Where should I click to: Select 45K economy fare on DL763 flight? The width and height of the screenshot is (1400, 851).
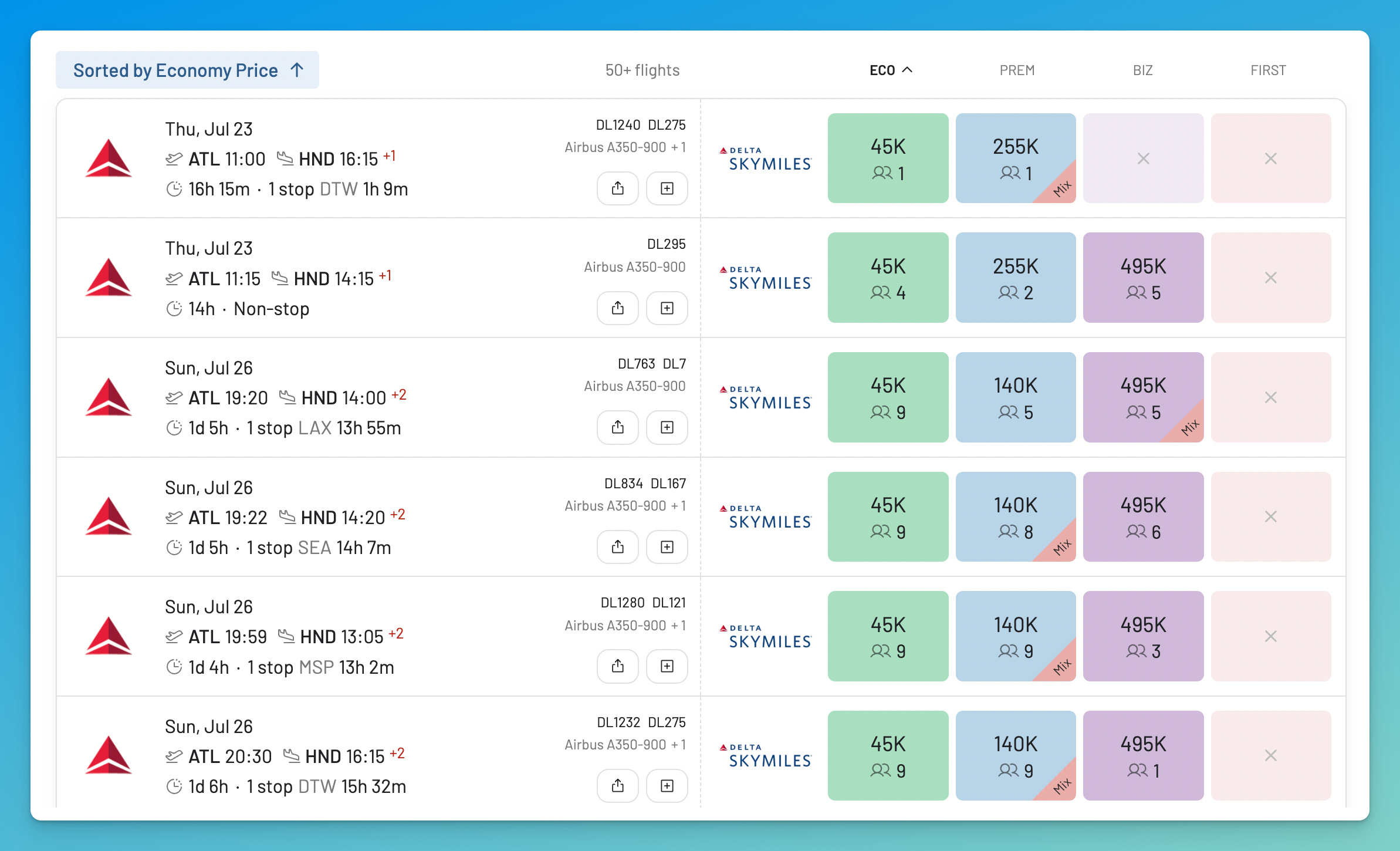(888, 397)
